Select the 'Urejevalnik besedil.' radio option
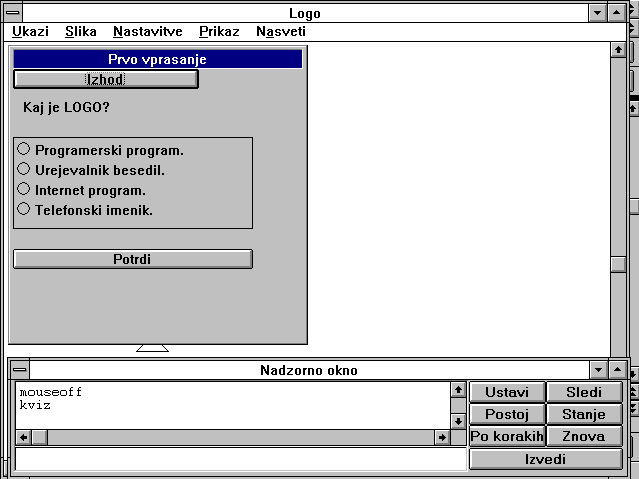 coord(91,170)
